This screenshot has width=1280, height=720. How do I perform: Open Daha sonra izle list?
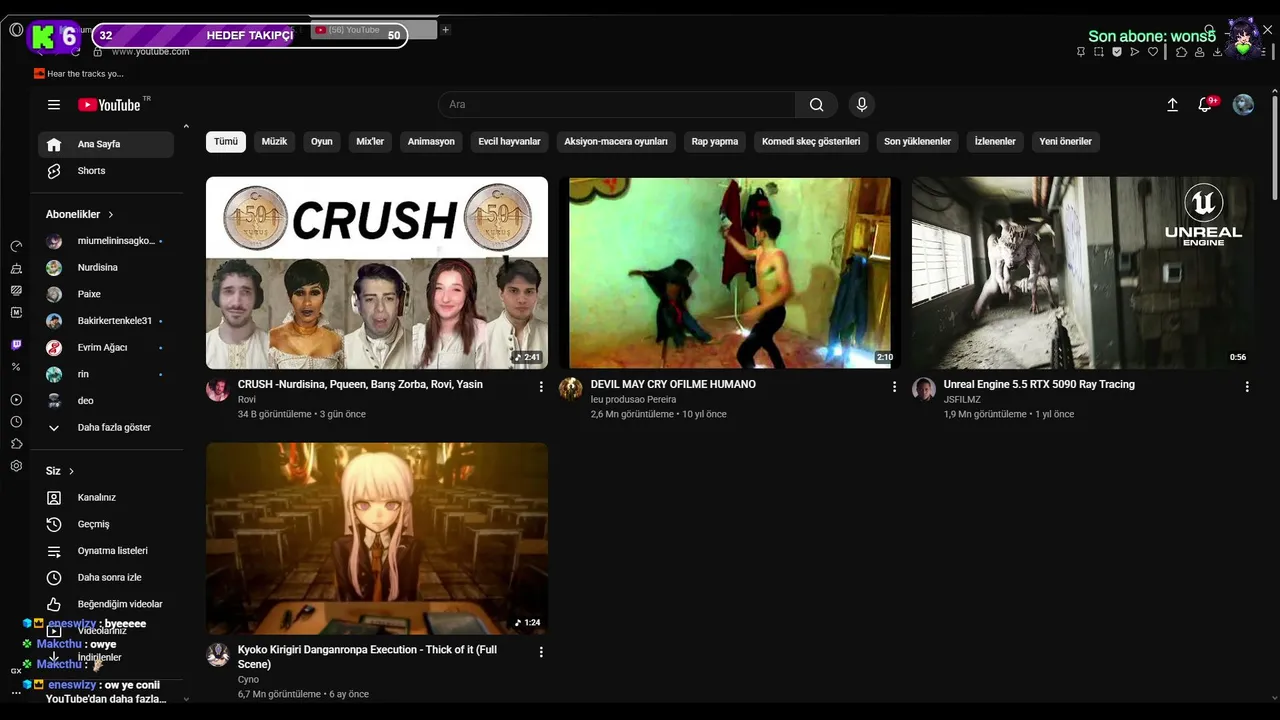(106, 578)
